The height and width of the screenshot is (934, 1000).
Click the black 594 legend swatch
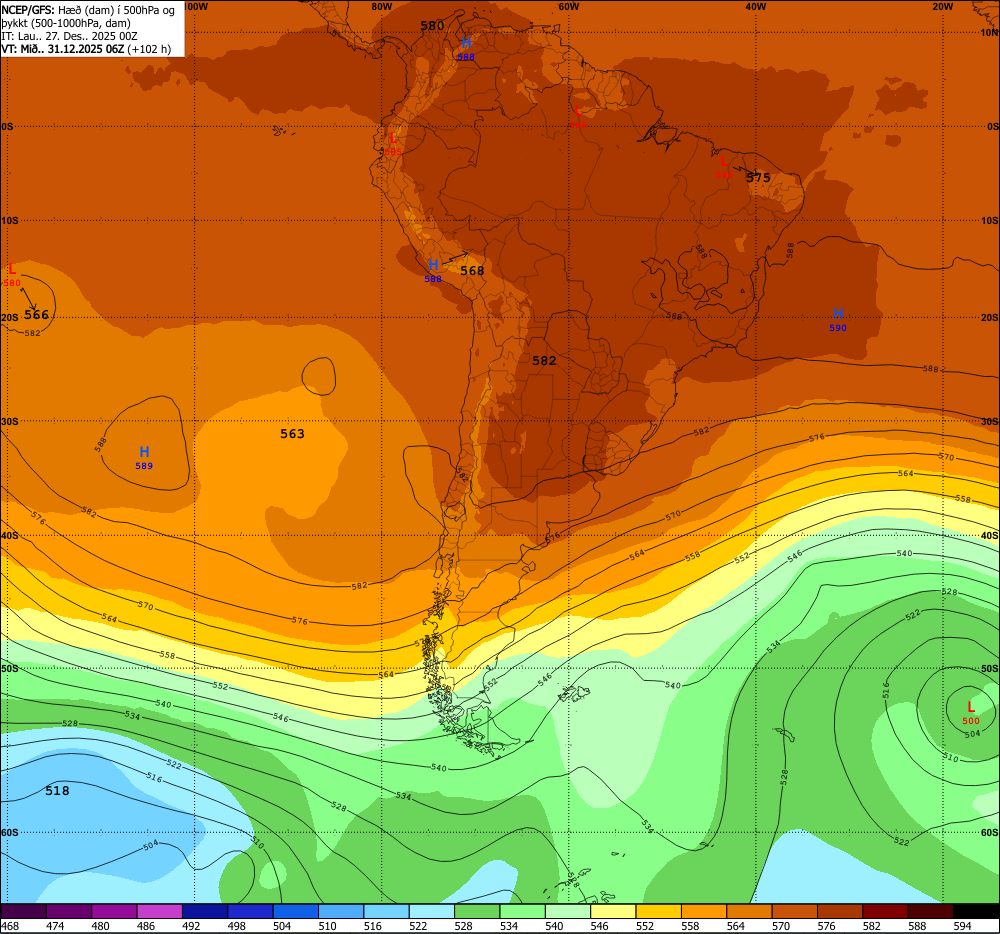pos(976,911)
